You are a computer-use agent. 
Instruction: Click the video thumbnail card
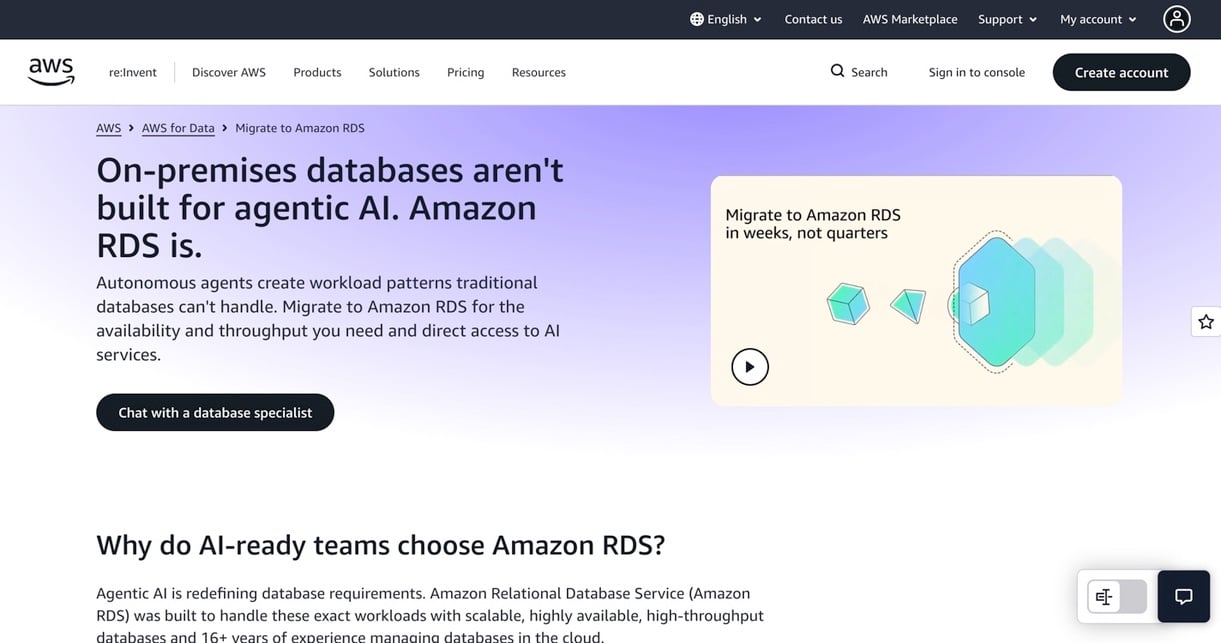coord(916,291)
